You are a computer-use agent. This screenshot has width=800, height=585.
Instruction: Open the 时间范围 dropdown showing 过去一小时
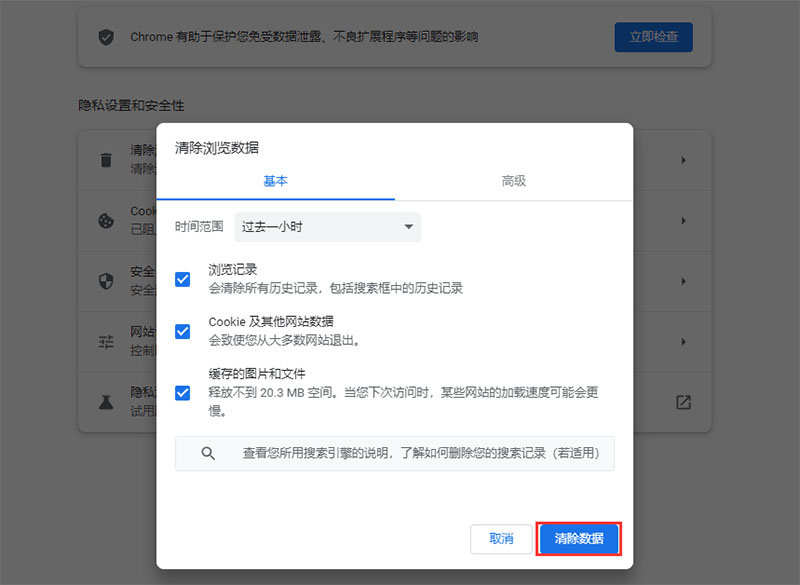(x=327, y=227)
